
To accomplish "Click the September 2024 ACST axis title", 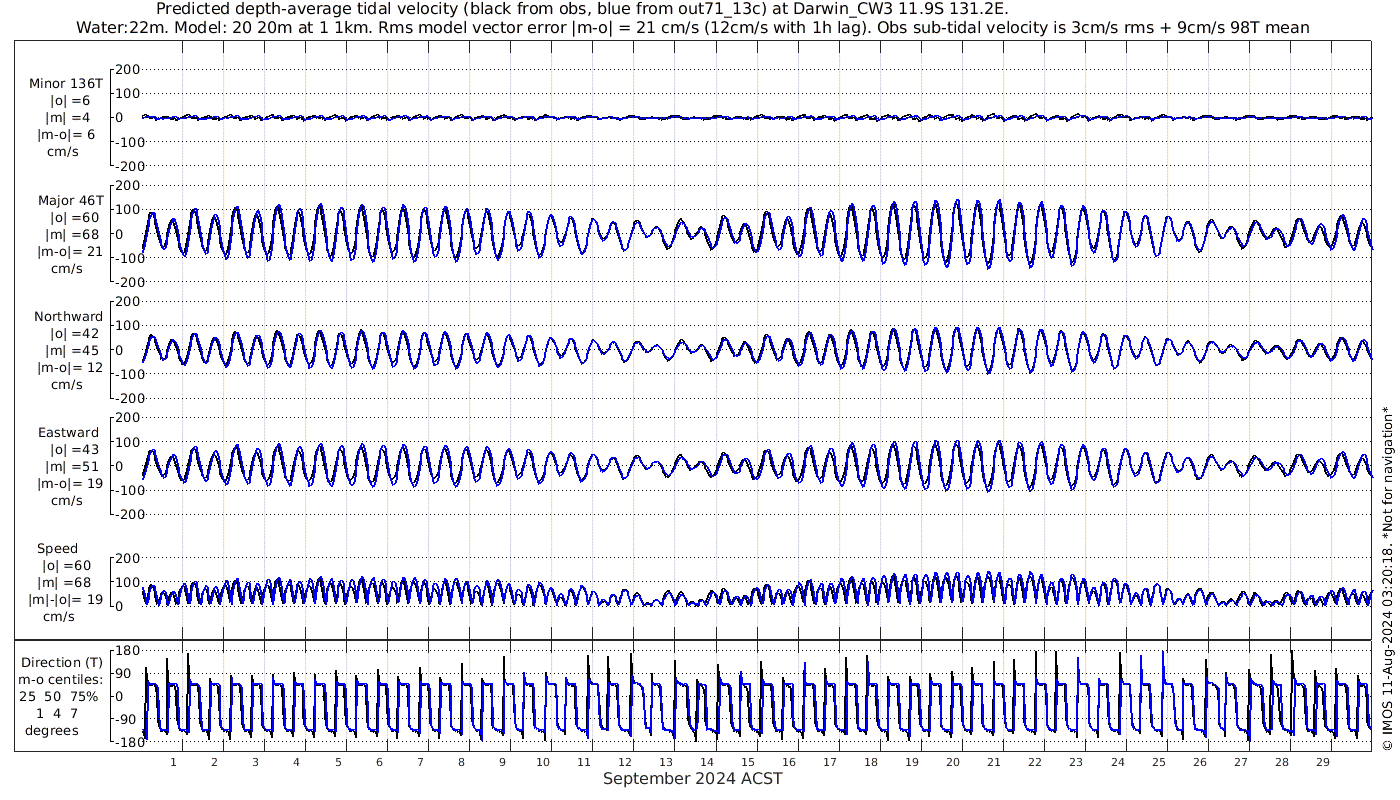I will tap(692, 779).
